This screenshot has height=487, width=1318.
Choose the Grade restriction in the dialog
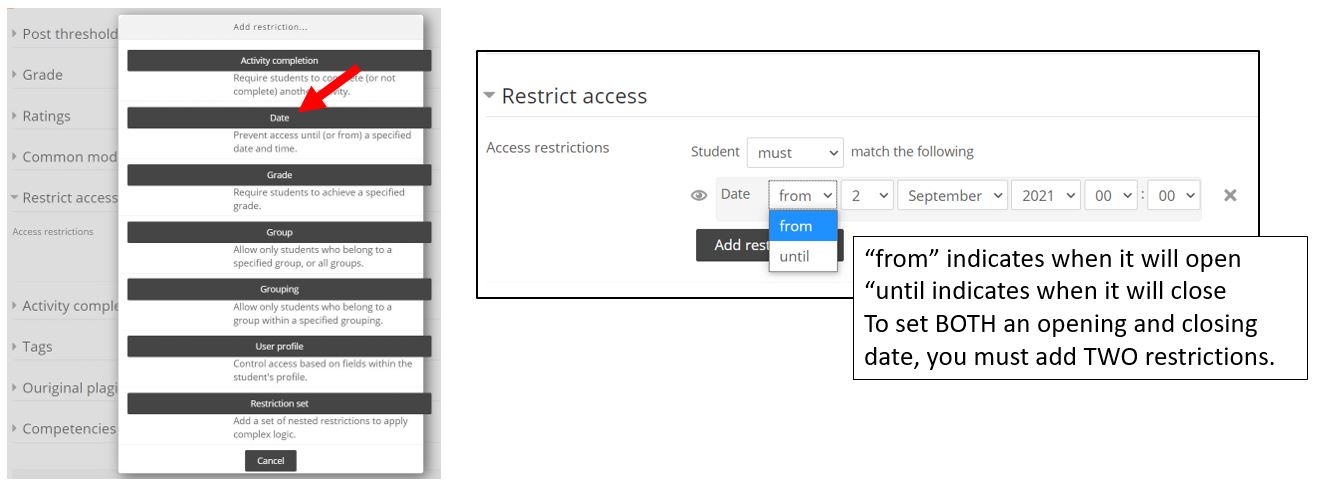point(279,175)
